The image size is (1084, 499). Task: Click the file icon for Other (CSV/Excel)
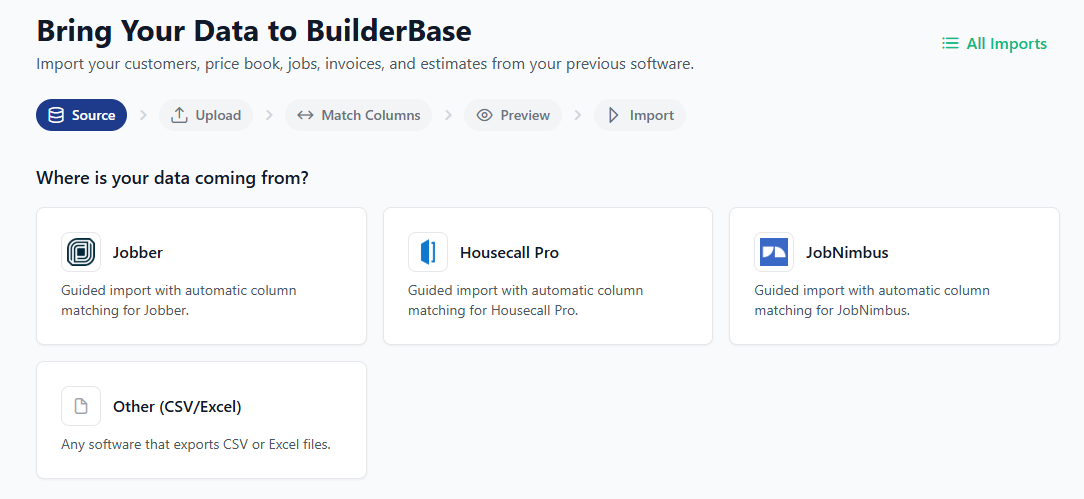coord(81,406)
